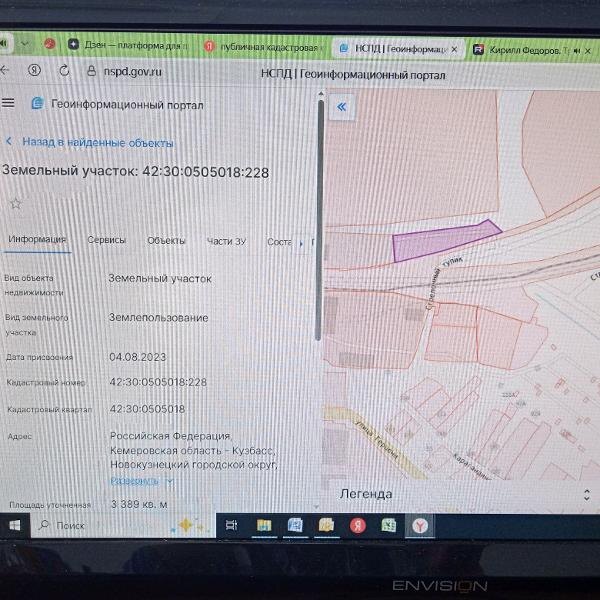The width and height of the screenshot is (600, 600).
Task: Reload the page with the refresh icon
Action: (64, 71)
